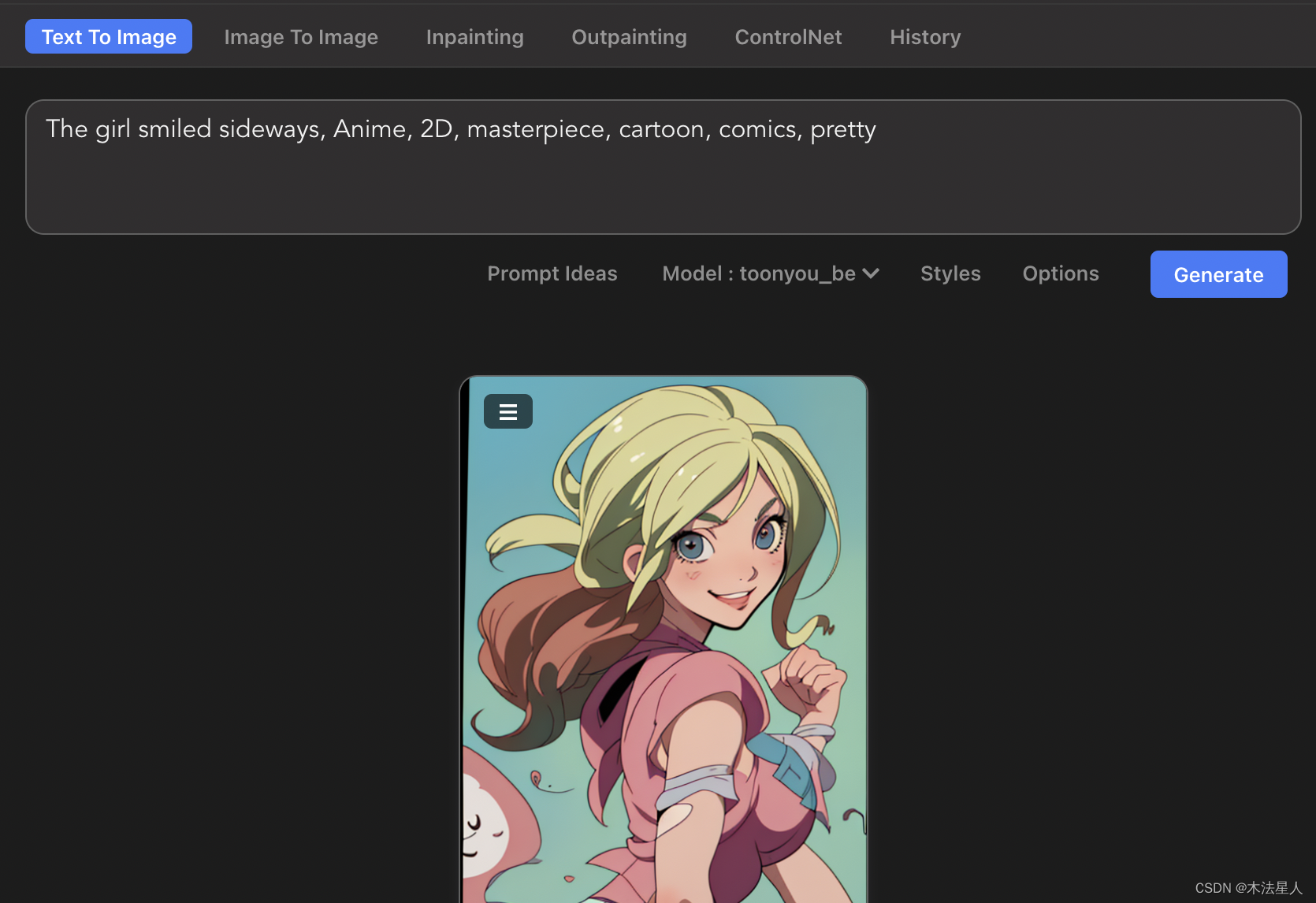The height and width of the screenshot is (903, 1316).
Task: Open Prompt Ideas
Action: pos(552,273)
